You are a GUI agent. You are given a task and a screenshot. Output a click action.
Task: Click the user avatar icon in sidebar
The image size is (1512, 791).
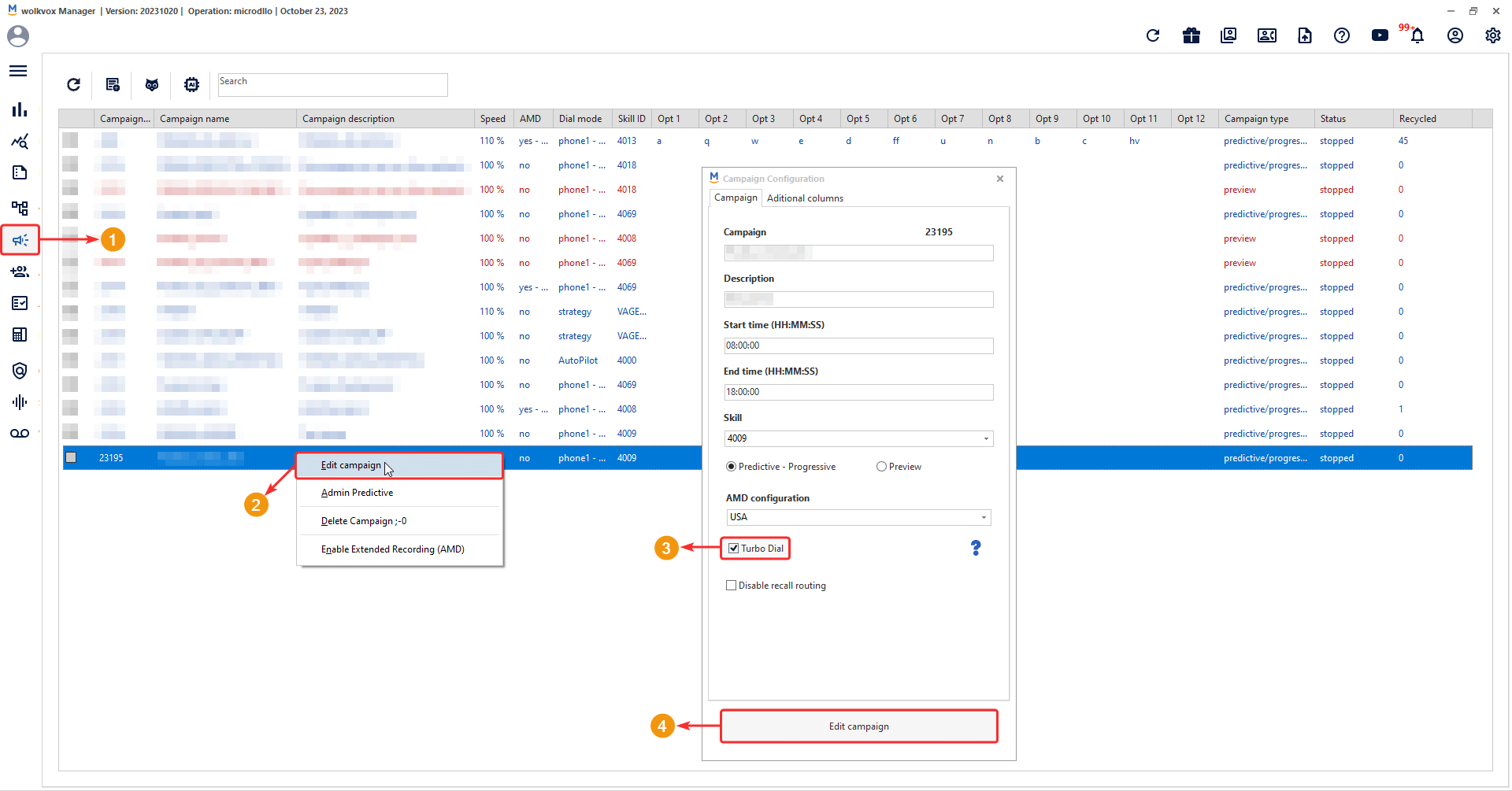[x=18, y=36]
